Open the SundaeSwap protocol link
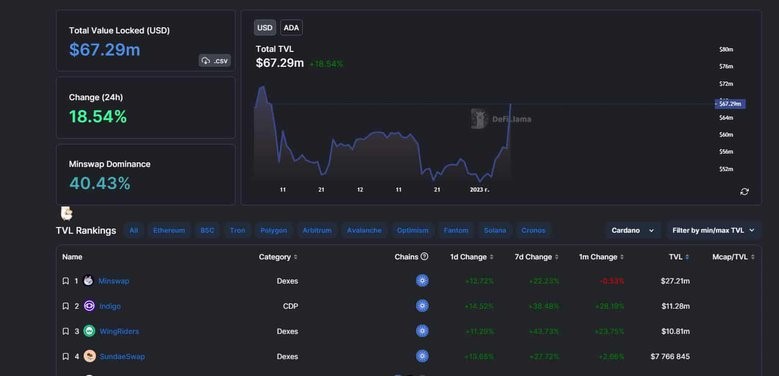Image resolution: width=779 pixels, height=376 pixels. [x=122, y=357]
